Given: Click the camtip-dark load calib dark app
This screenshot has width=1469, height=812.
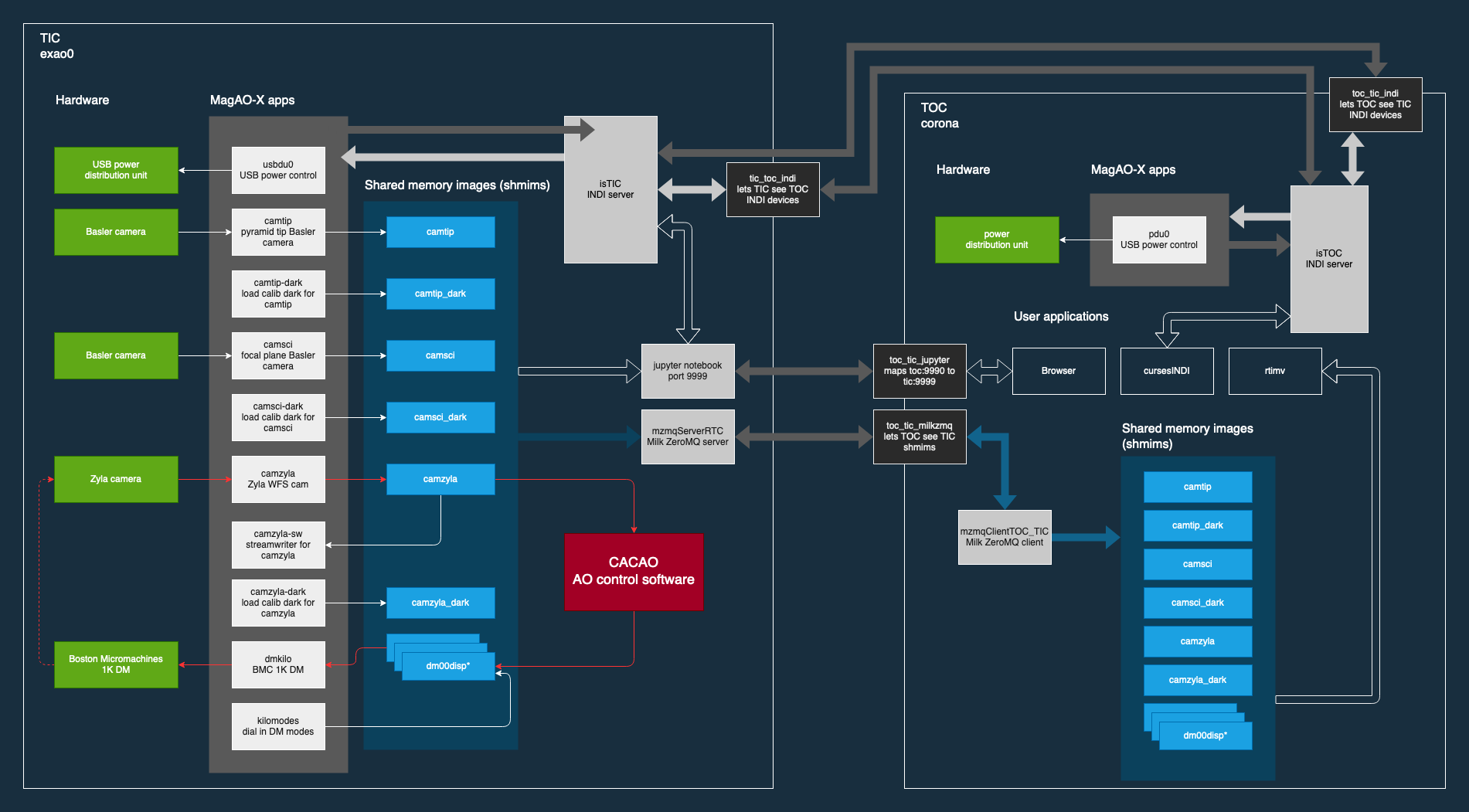Looking at the screenshot, I should [278, 294].
